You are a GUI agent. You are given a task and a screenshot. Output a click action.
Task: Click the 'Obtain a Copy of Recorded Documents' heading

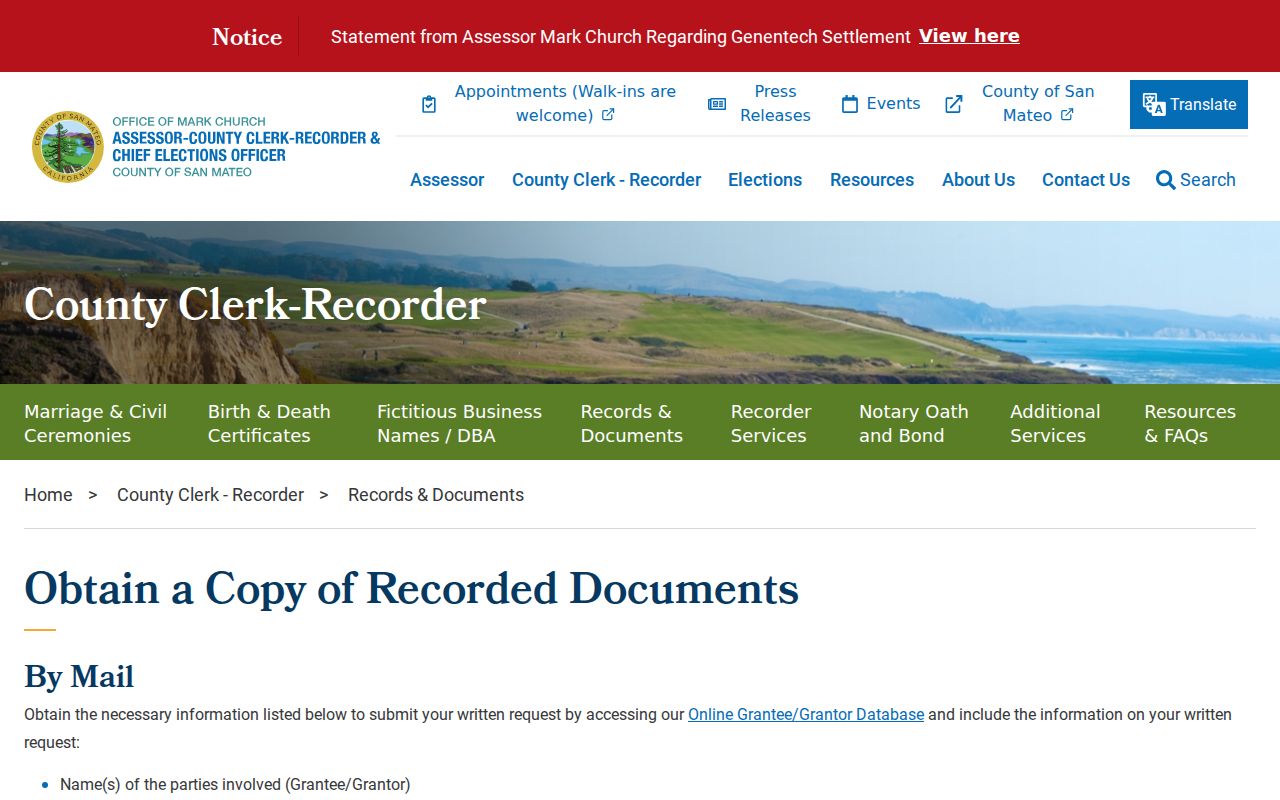pos(411,588)
